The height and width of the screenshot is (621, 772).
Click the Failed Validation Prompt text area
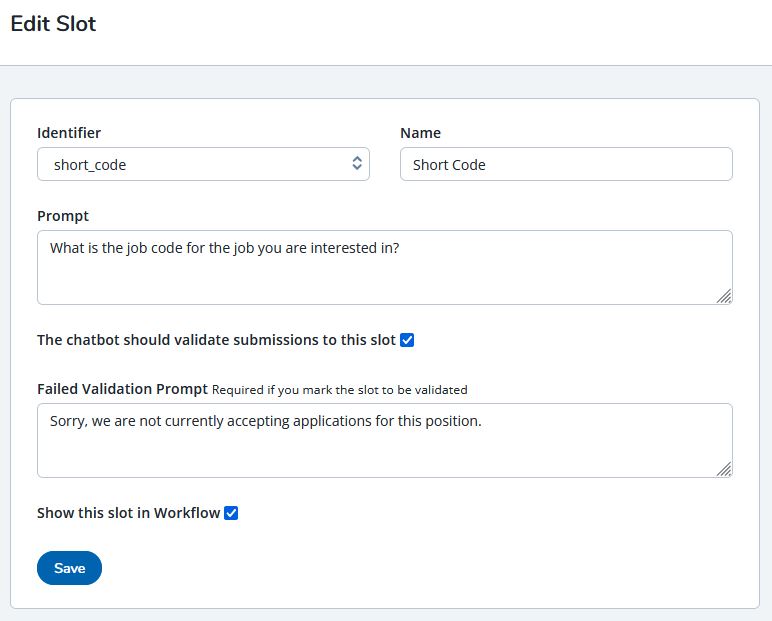pyautogui.click(x=385, y=440)
